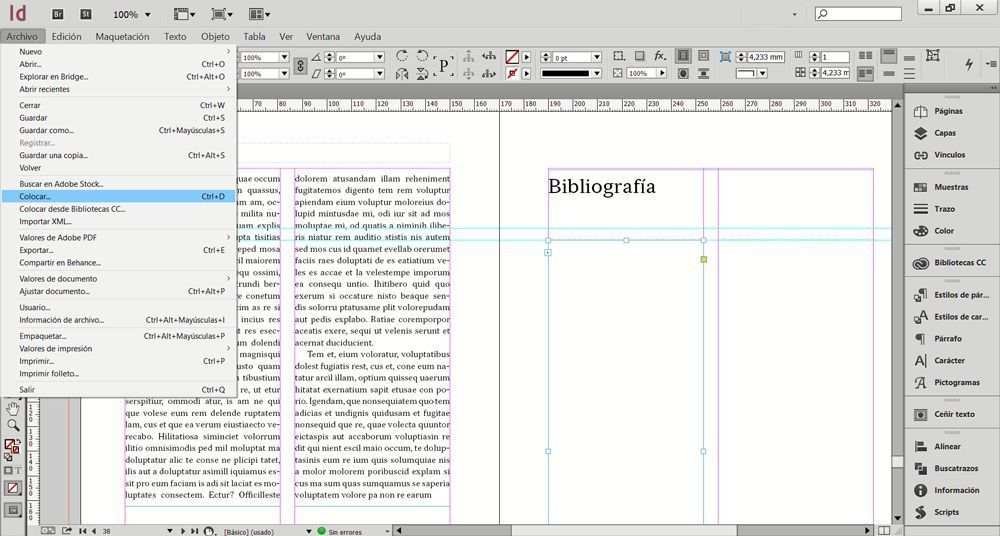Click the flip horizontal icon

click(402, 74)
